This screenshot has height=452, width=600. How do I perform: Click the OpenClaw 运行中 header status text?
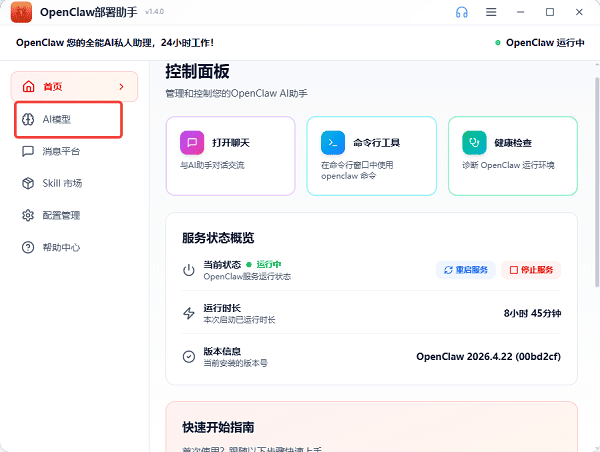pyautogui.click(x=545, y=42)
